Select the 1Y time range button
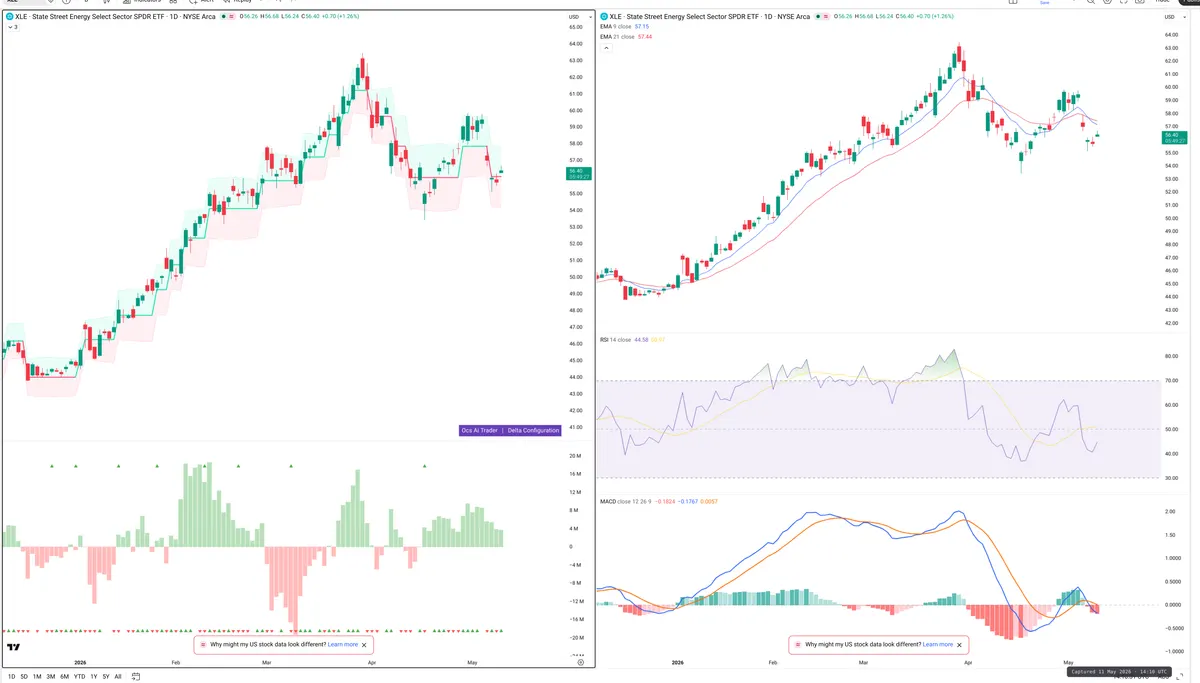The height and width of the screenshot is (683, 1200). tap(94, 677)
